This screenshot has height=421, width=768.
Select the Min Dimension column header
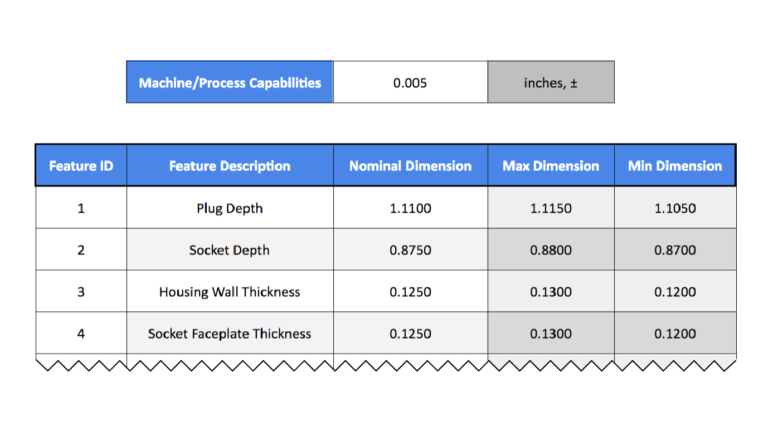coord(675,166)
